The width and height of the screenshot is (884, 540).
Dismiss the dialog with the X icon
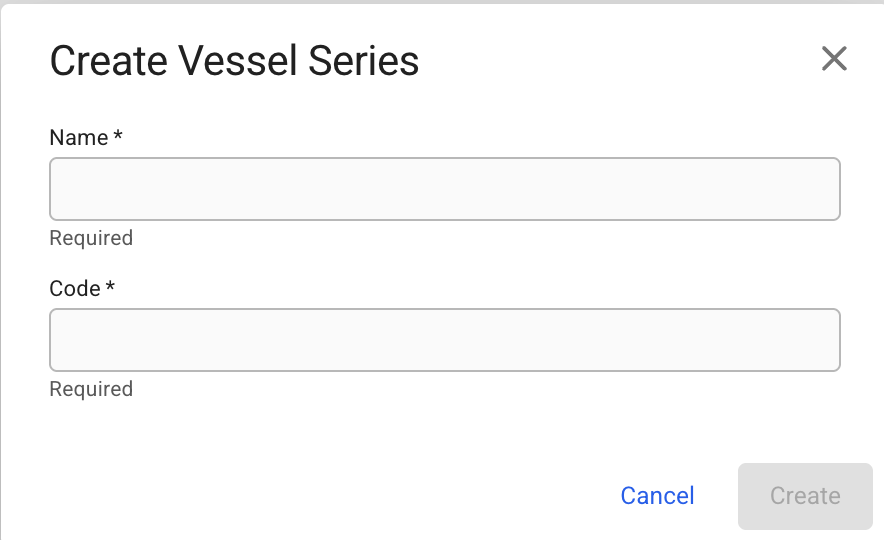[x=834, y=59]
